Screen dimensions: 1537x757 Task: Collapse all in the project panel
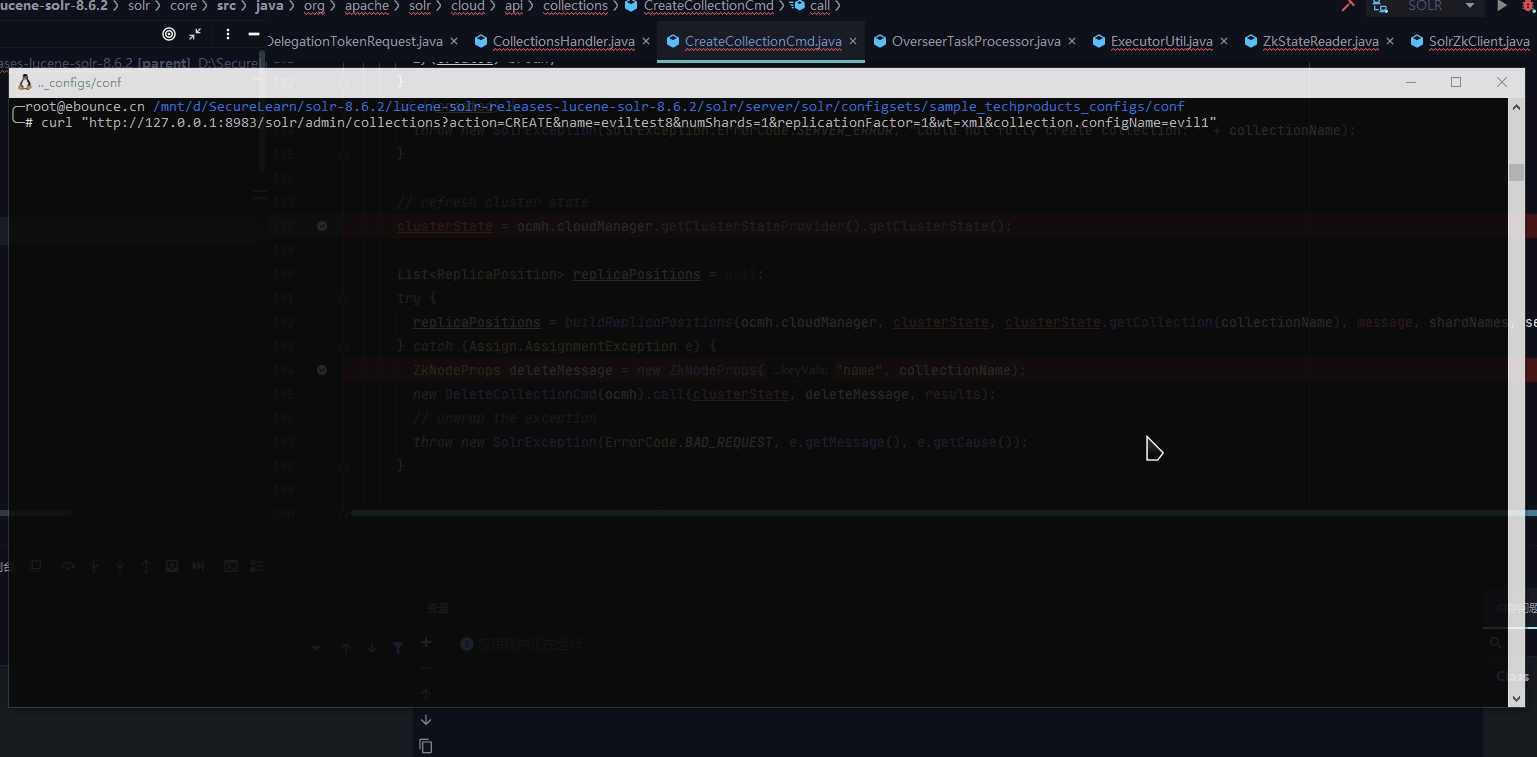click(195, 34)
